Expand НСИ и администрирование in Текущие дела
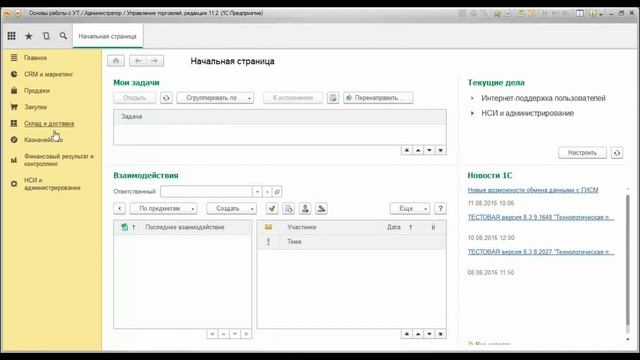This screenshot has height=360, width=640. coord(472,113)
